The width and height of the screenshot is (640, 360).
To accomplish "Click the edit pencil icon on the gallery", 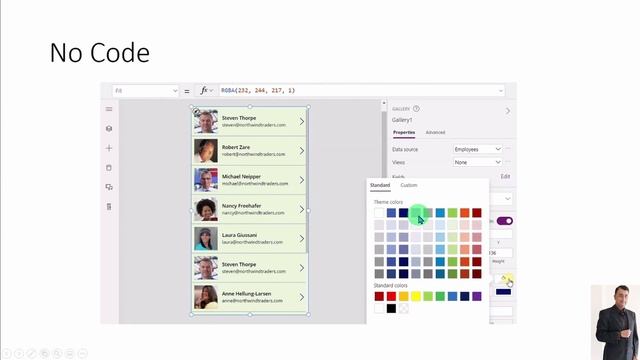I will (x=196, y=111).
